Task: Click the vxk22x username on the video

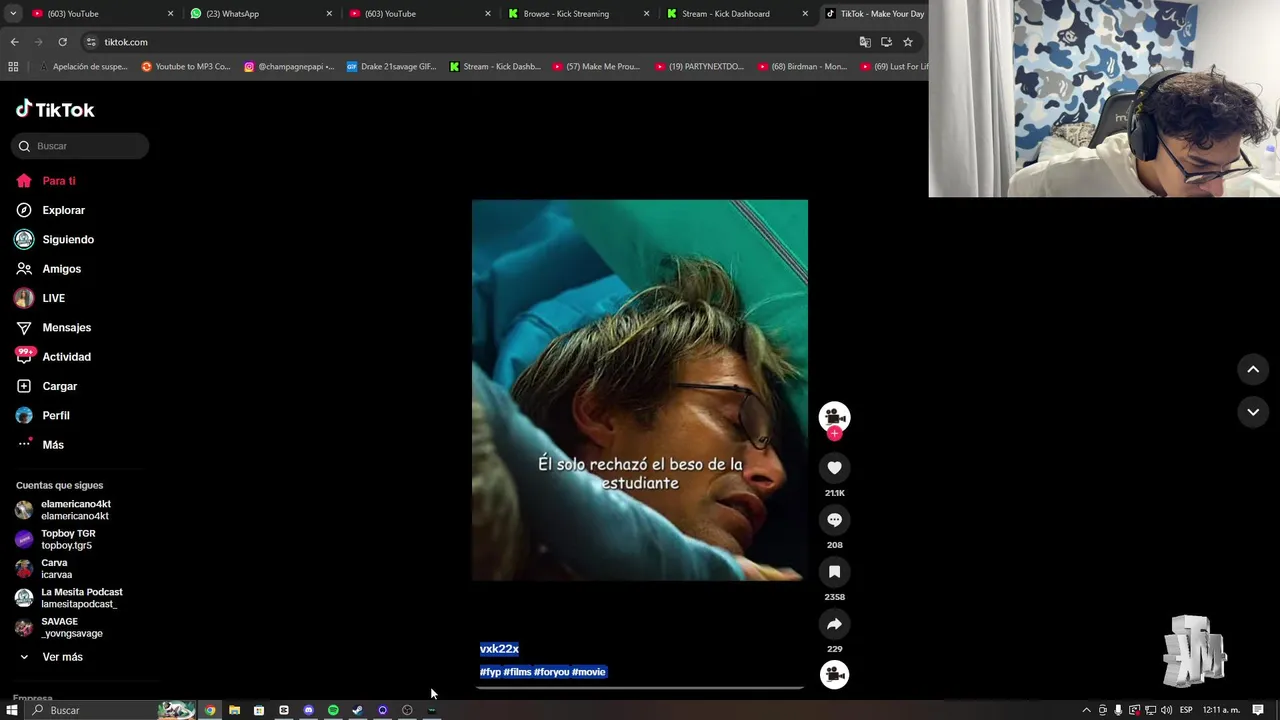Action: 499,649
